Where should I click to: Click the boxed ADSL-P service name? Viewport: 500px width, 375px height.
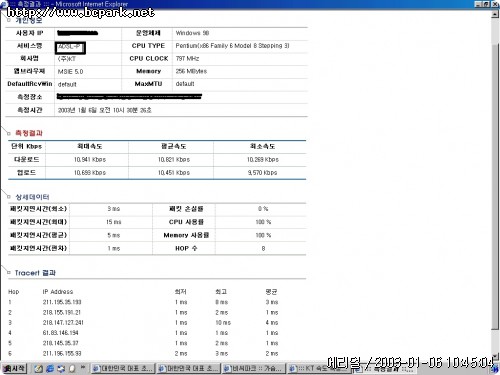pyautogui.click(x=70, y=48)
